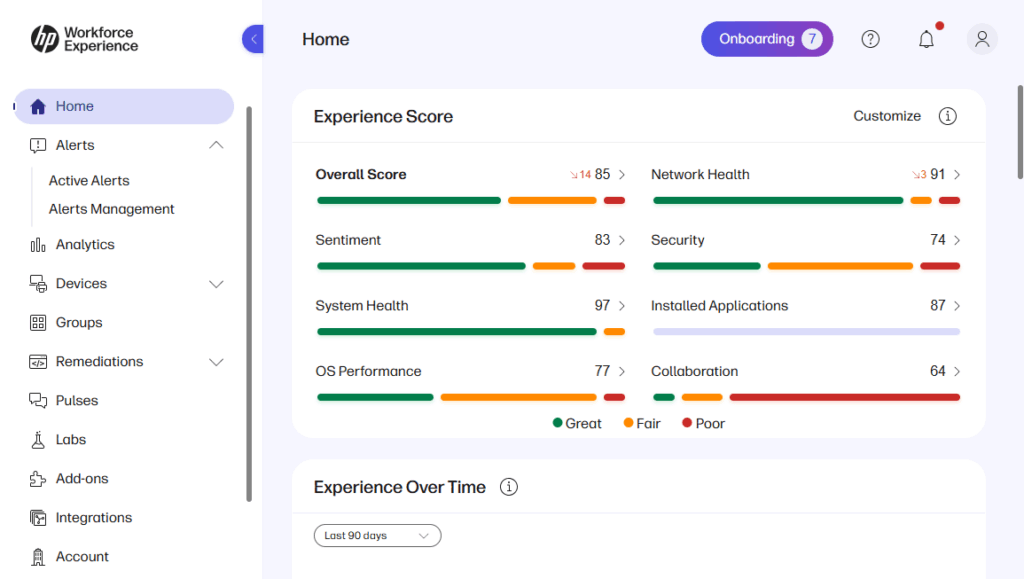Expand the Remediations section
Image resolution: width=1024 pixels, height=579 pixels.
[216, 361]
